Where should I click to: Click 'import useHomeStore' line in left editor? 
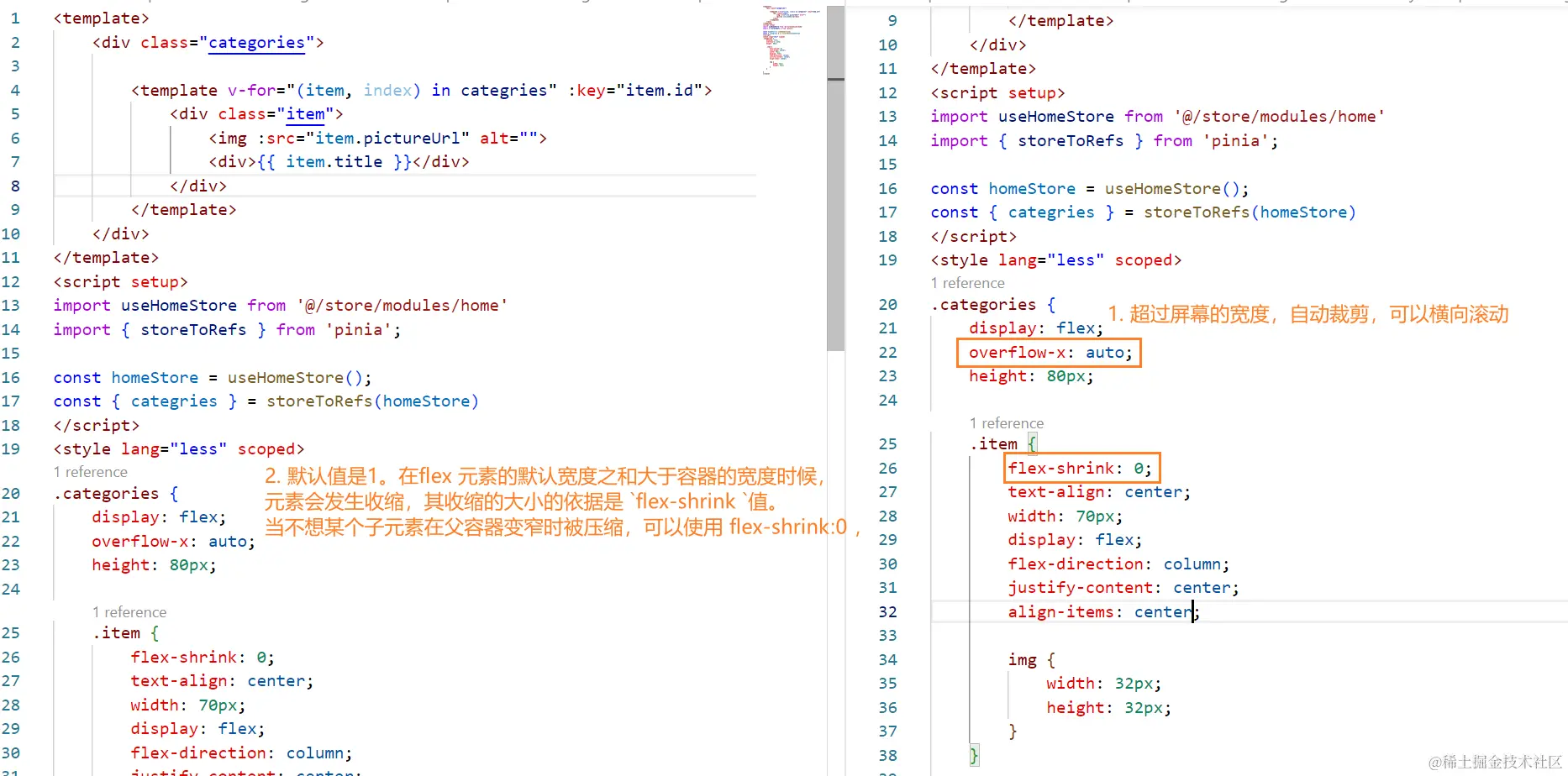click(281, 306)
